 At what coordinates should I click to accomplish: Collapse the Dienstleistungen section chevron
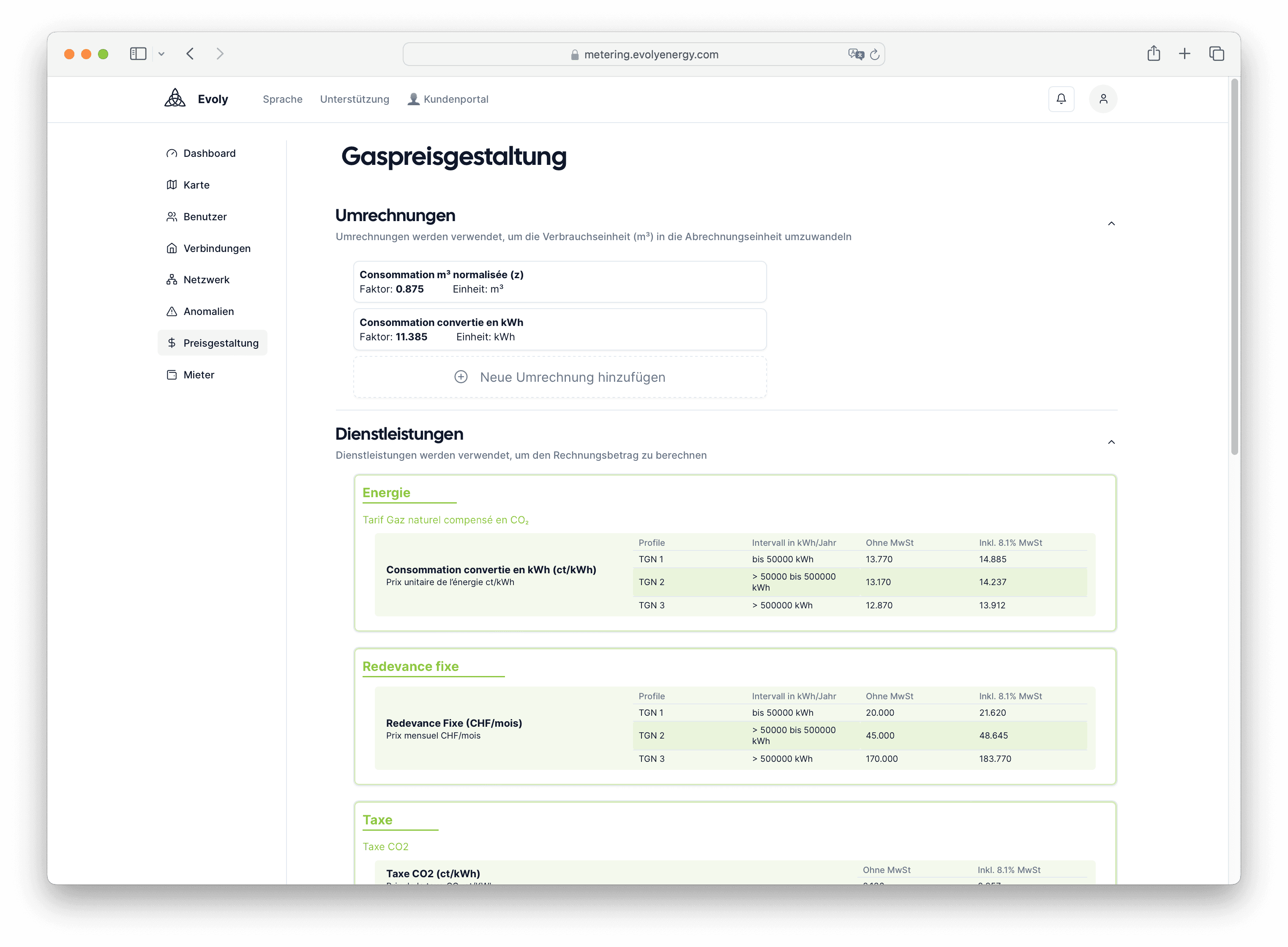point(1111,442)
